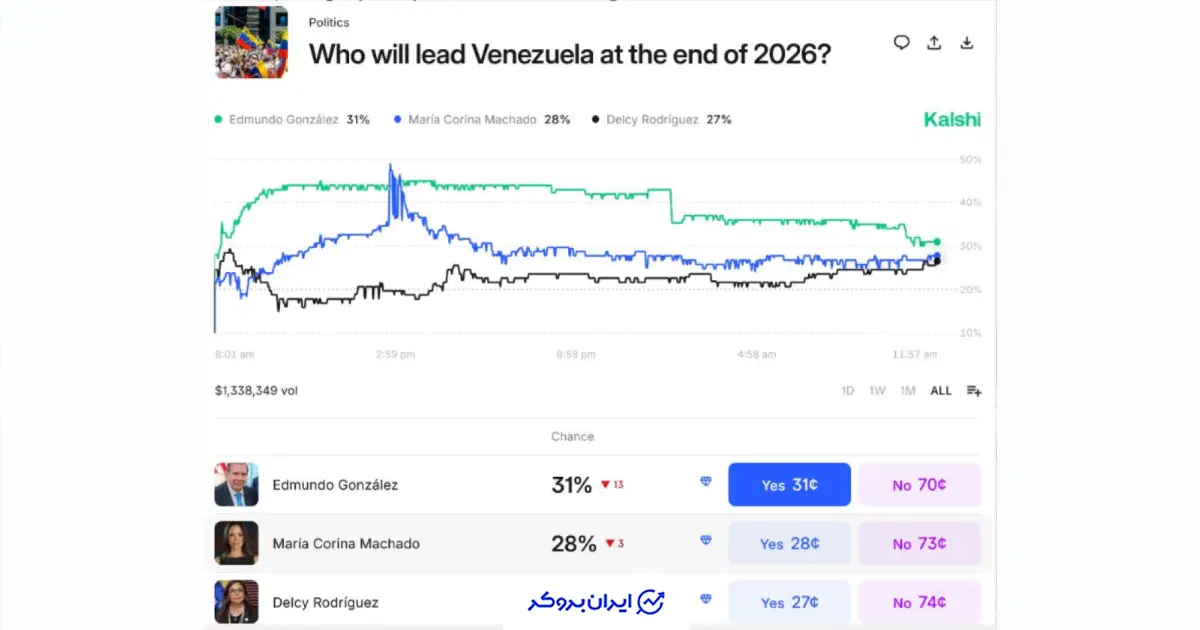Click the download icon
This screenshot has width=1200, height=630.
click(966, 42)
